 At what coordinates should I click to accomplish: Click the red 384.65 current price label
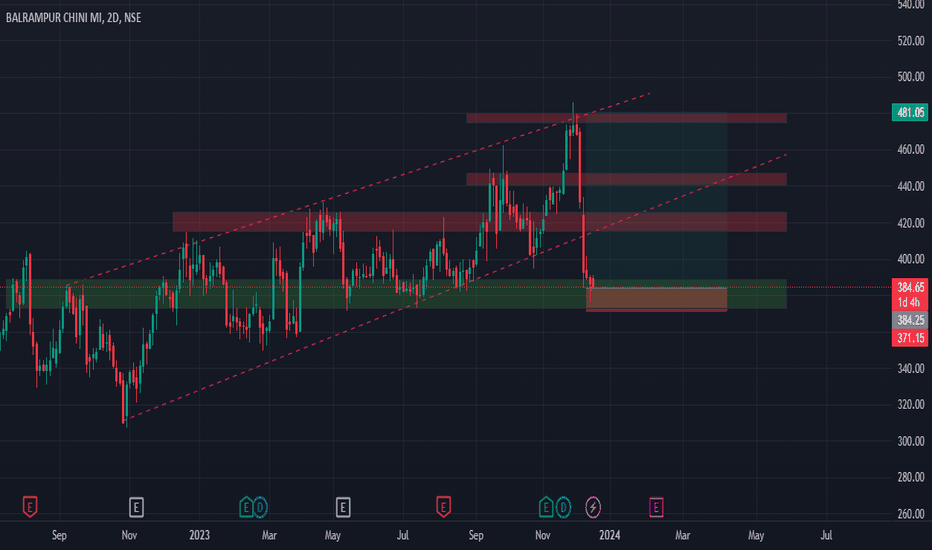coord(909,287)
